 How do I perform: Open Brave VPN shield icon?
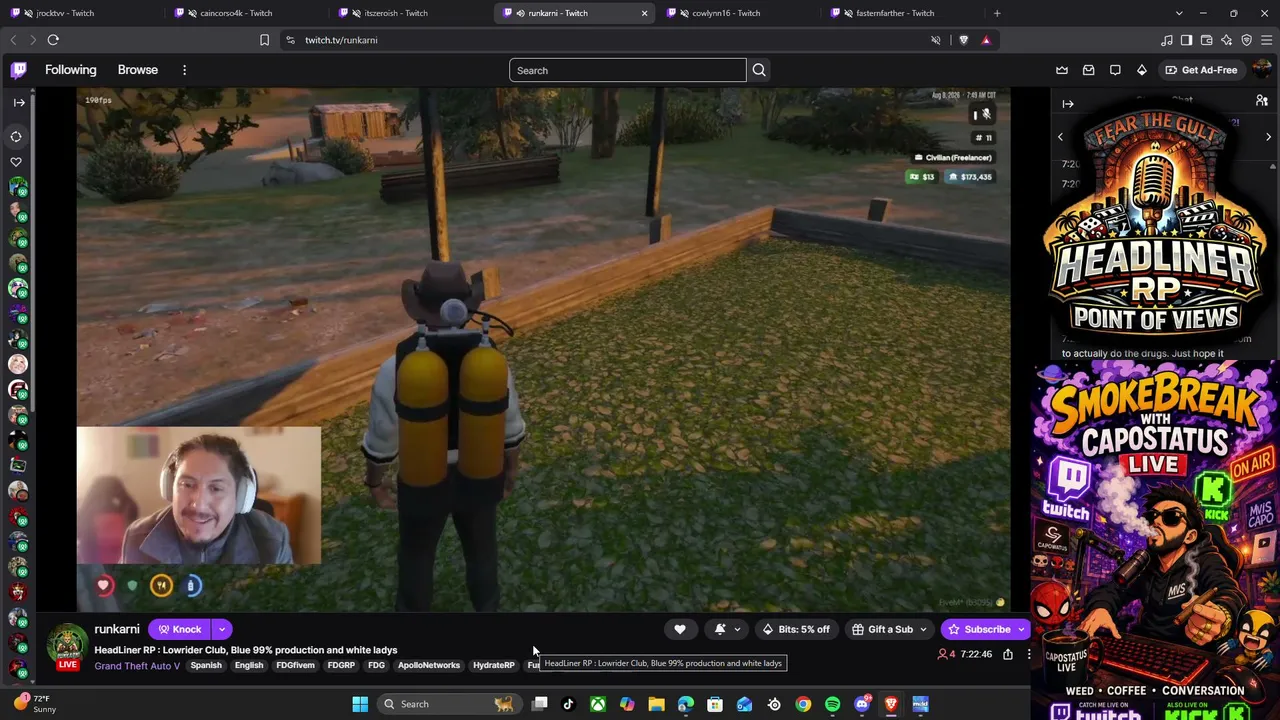point(1246,40)
